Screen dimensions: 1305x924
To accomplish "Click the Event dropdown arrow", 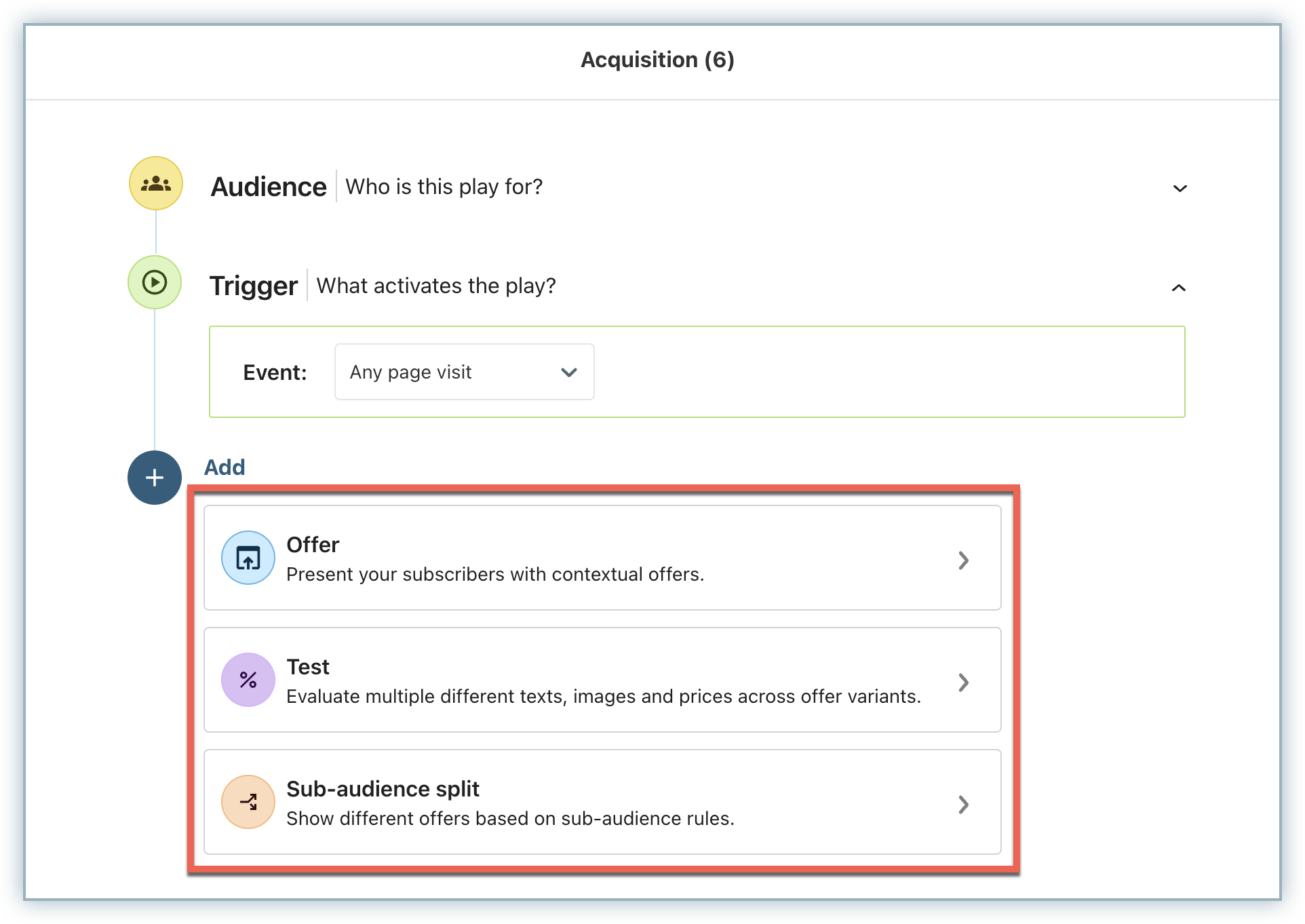I will tap(569, 372).
